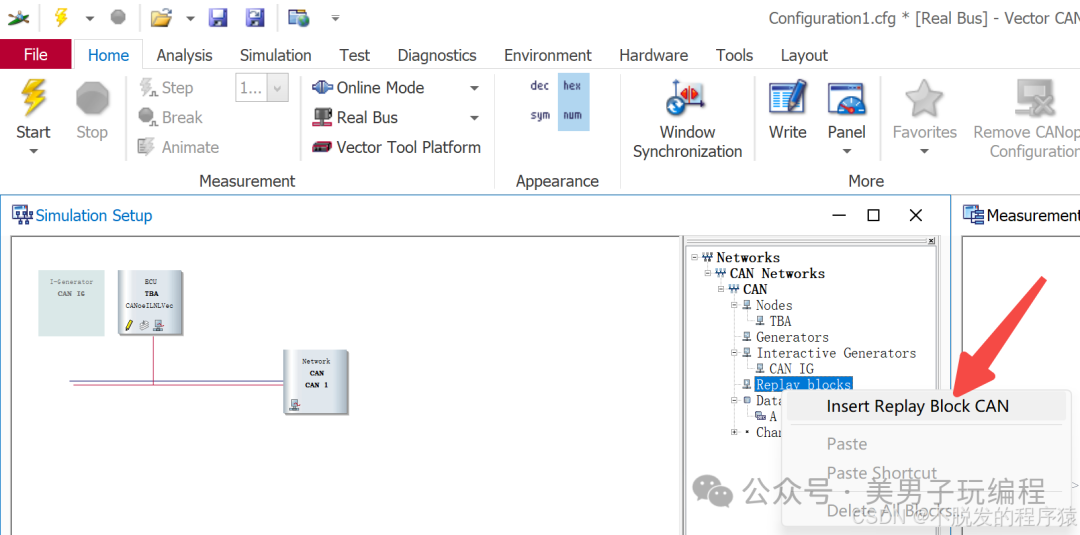Switch display to hex format

tap(572, 86)
